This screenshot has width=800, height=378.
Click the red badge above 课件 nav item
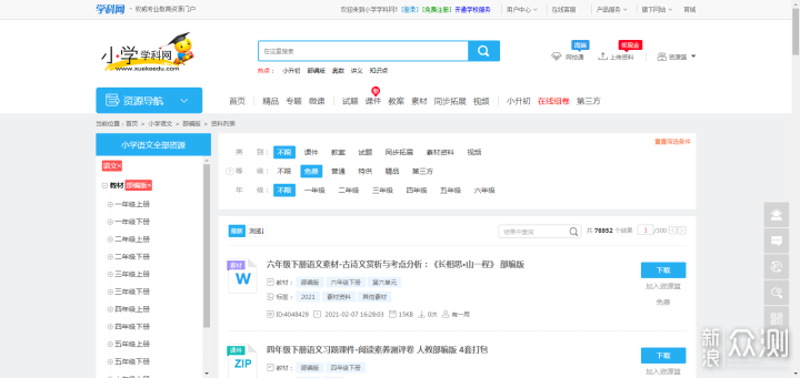pos(376,91)
